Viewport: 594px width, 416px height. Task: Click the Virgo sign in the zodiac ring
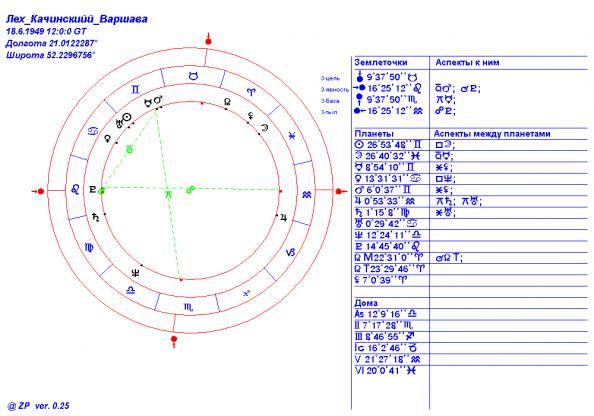(x=89, y=247)
